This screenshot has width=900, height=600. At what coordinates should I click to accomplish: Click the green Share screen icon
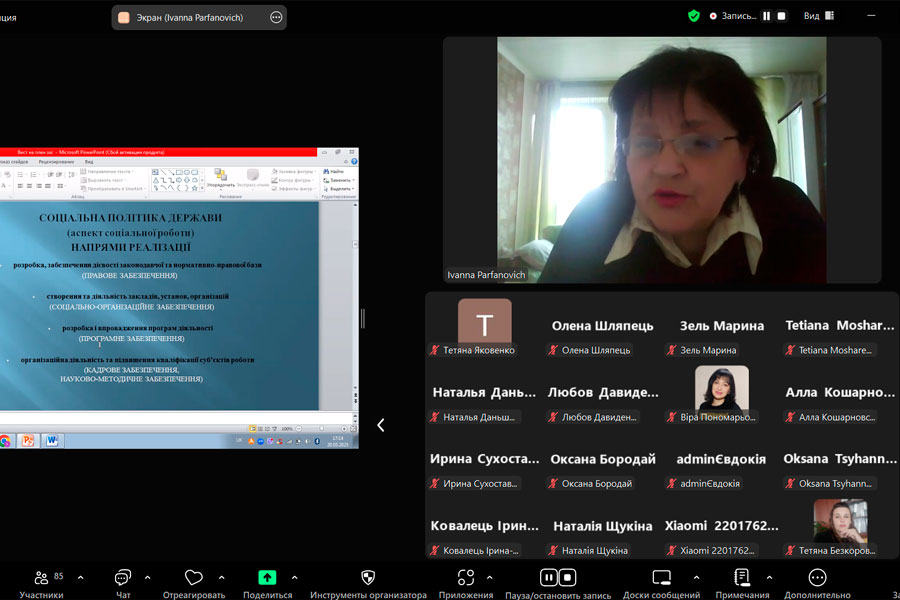[267, 578]
